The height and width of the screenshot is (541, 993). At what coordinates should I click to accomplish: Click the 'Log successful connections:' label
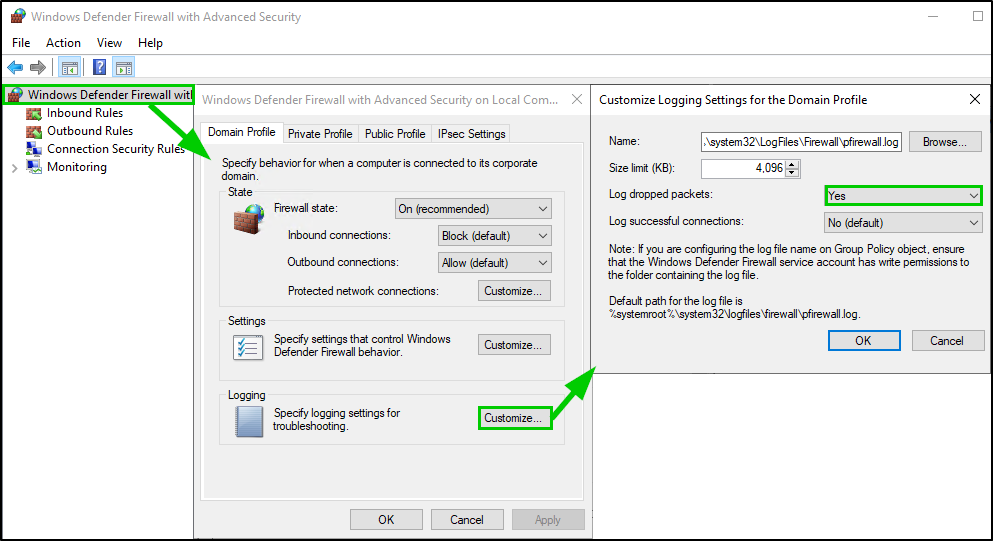(x=676, y=221)
